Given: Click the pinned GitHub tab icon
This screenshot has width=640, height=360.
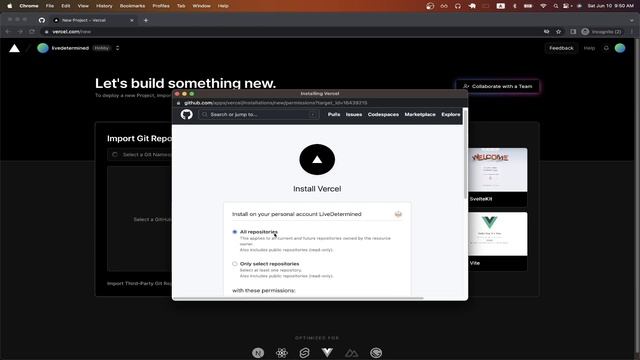Looking at the screenshot, I should tap(42, 20).
